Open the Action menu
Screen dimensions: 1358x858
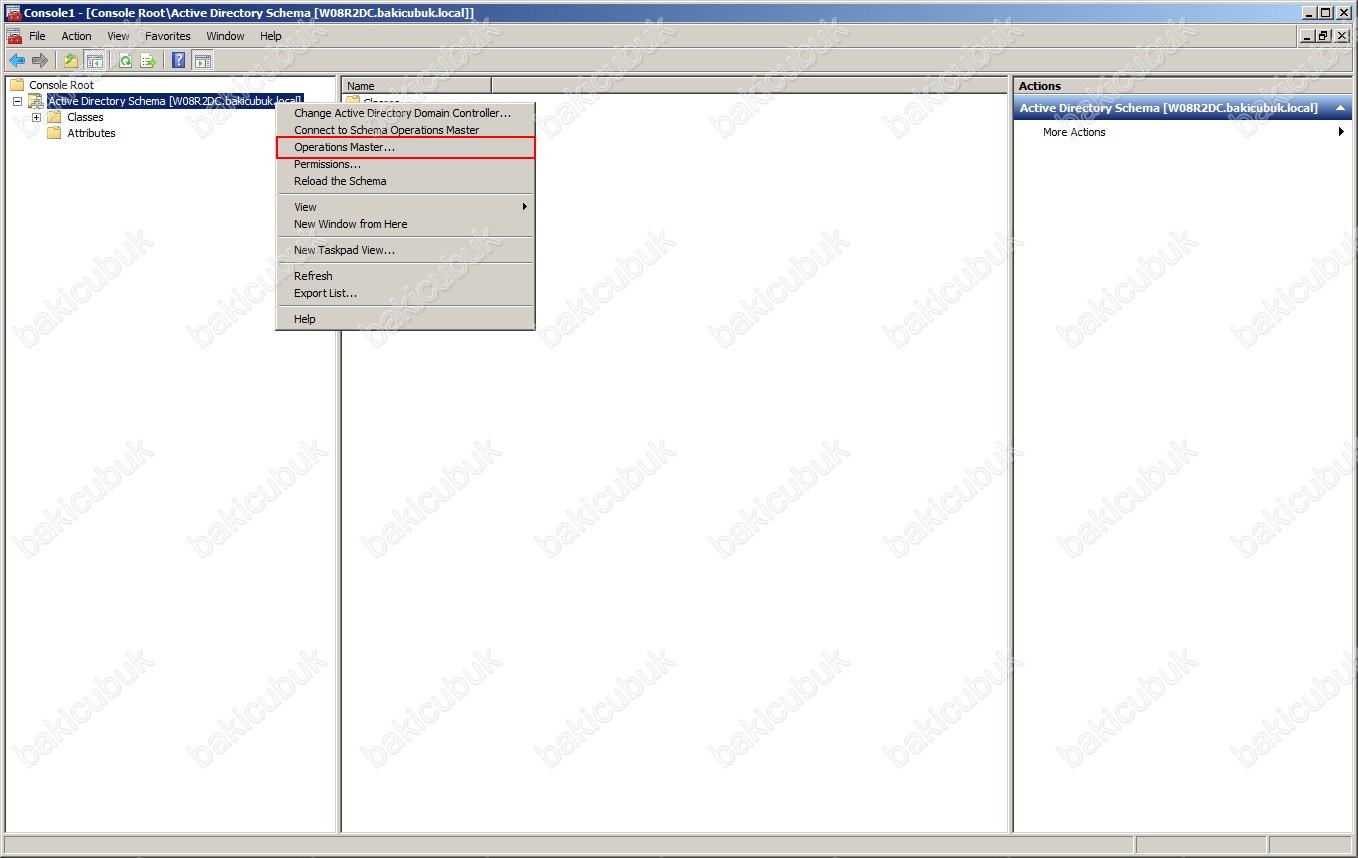click(x=76, y=36)
